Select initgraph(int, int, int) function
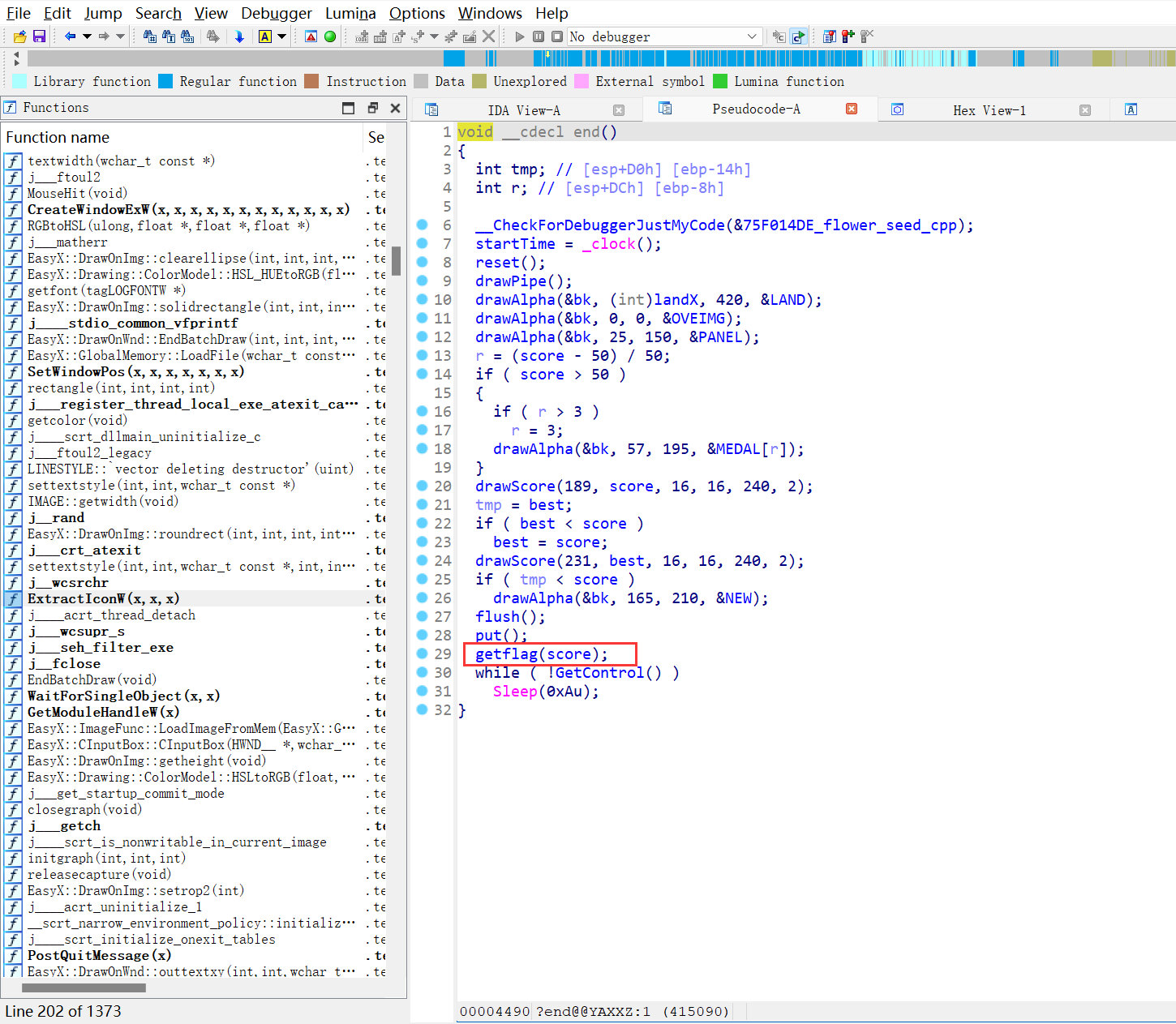1176x1024 pixels. [106, 858]
